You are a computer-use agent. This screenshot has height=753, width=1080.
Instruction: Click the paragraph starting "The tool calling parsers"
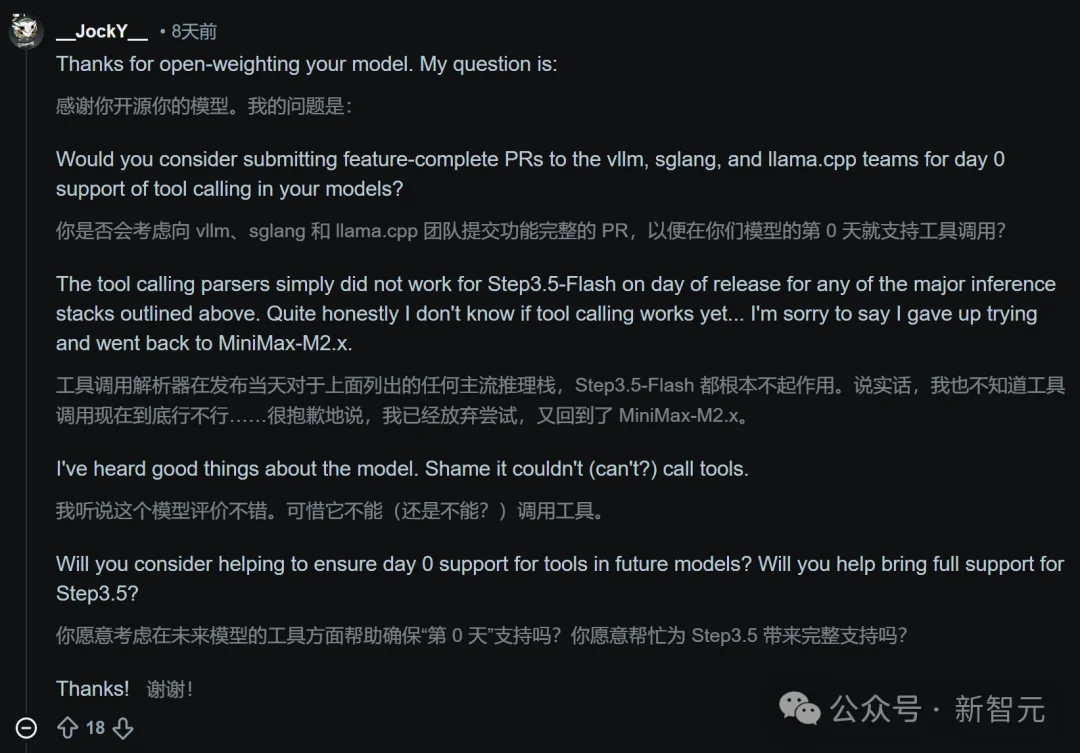(555, 314)
